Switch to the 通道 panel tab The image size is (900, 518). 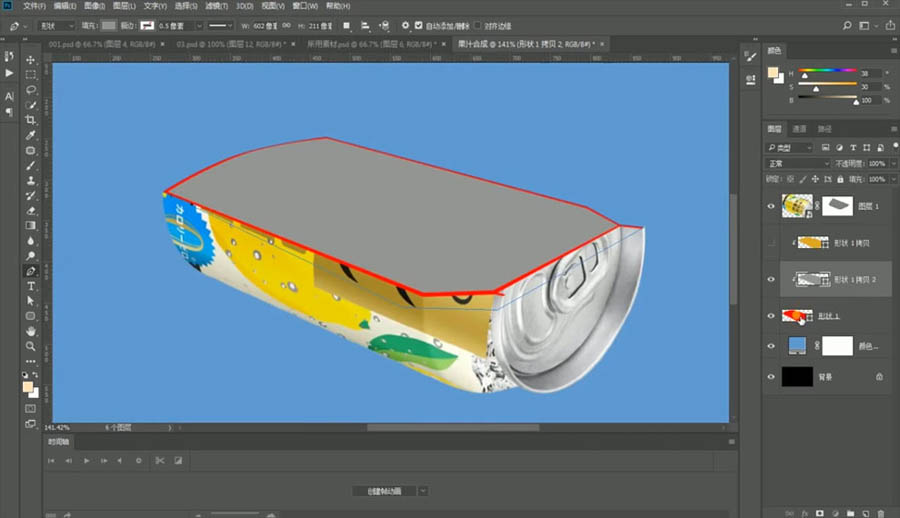point(799,129)
